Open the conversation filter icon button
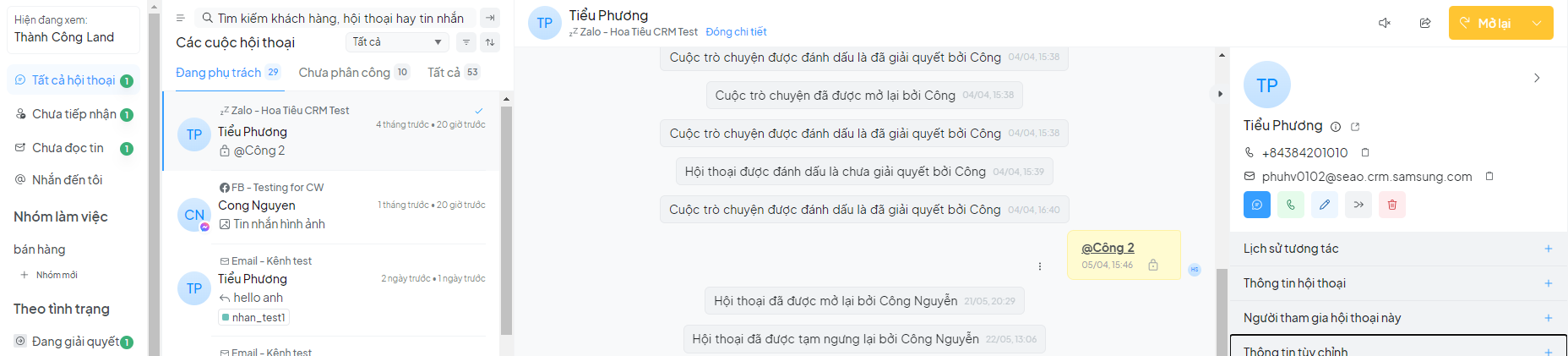Image resolution: width=1568 pixels, height=356 pixels. click(466, 42)
